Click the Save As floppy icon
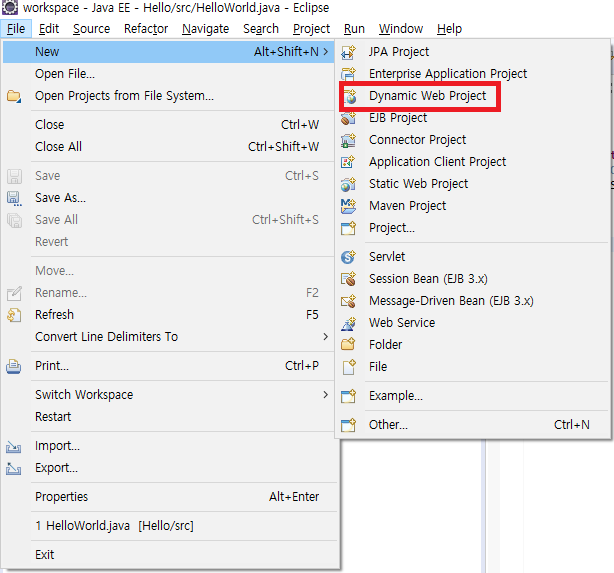Viewport: 614px width, 573px height. (x=14, y=198)
